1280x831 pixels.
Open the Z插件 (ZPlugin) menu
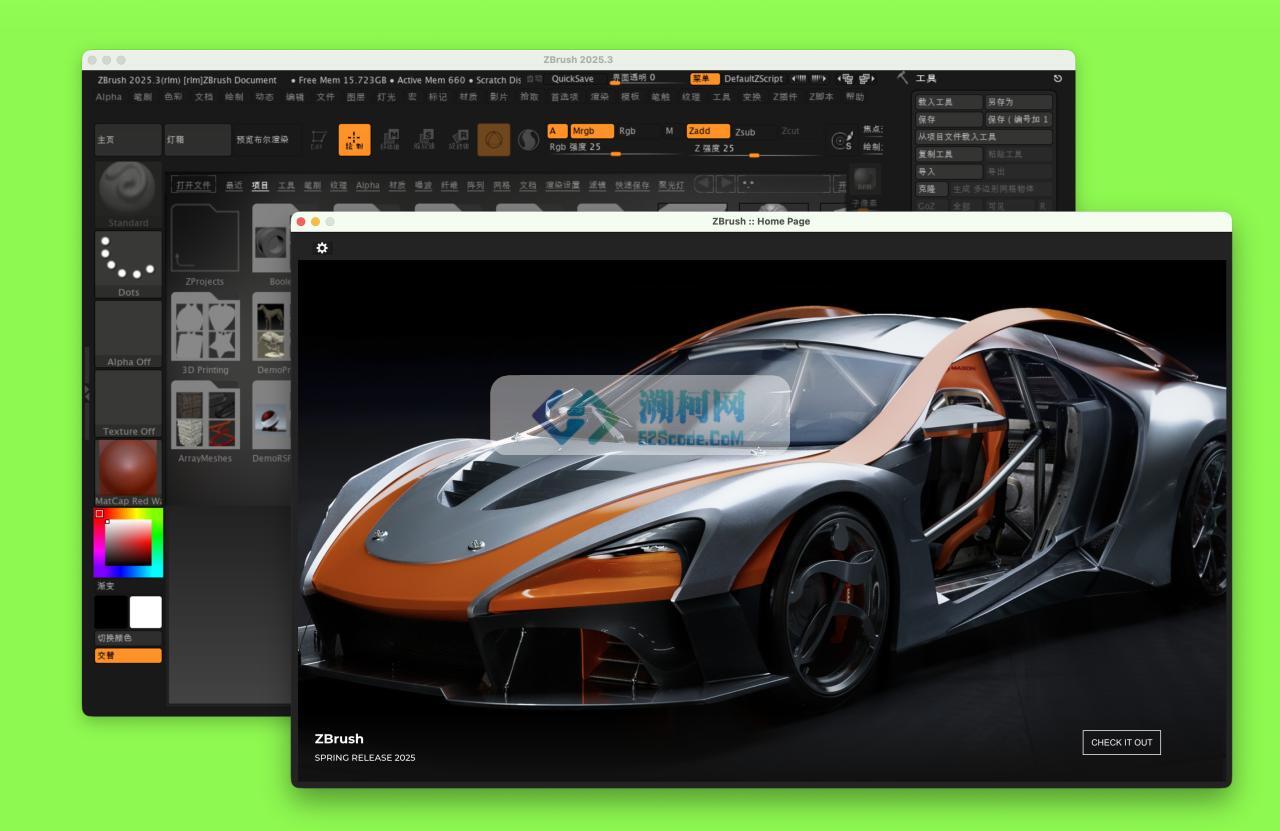point(786,97)
